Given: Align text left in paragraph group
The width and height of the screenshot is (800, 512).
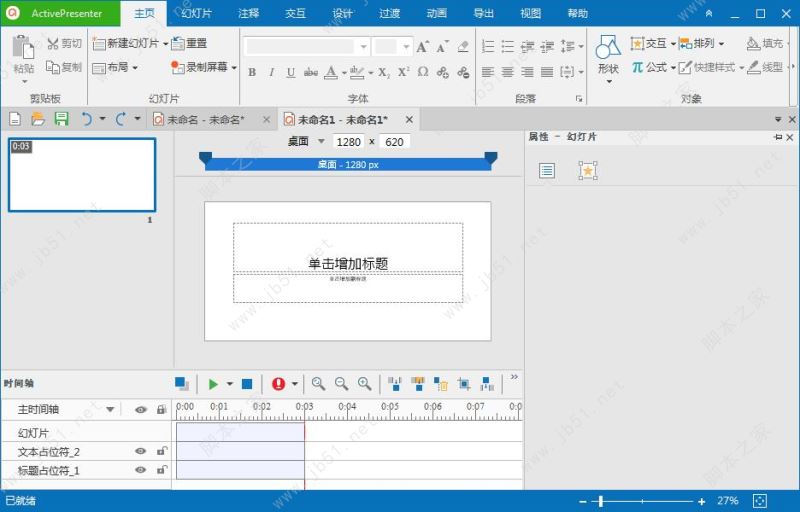Looking at the screenshot, I should tap(488, 72).
